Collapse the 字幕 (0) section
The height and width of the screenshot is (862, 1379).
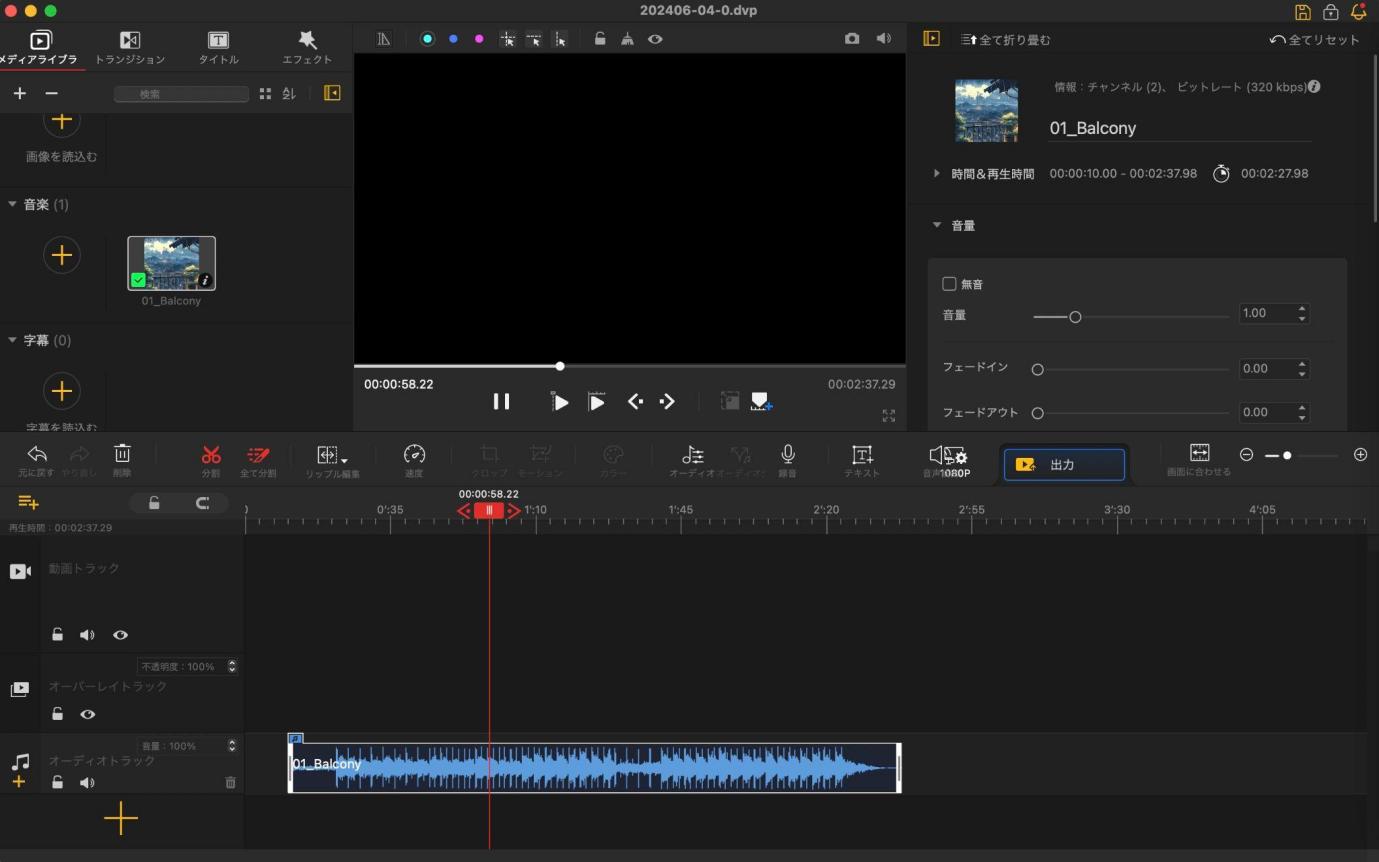tap(12, 340)
